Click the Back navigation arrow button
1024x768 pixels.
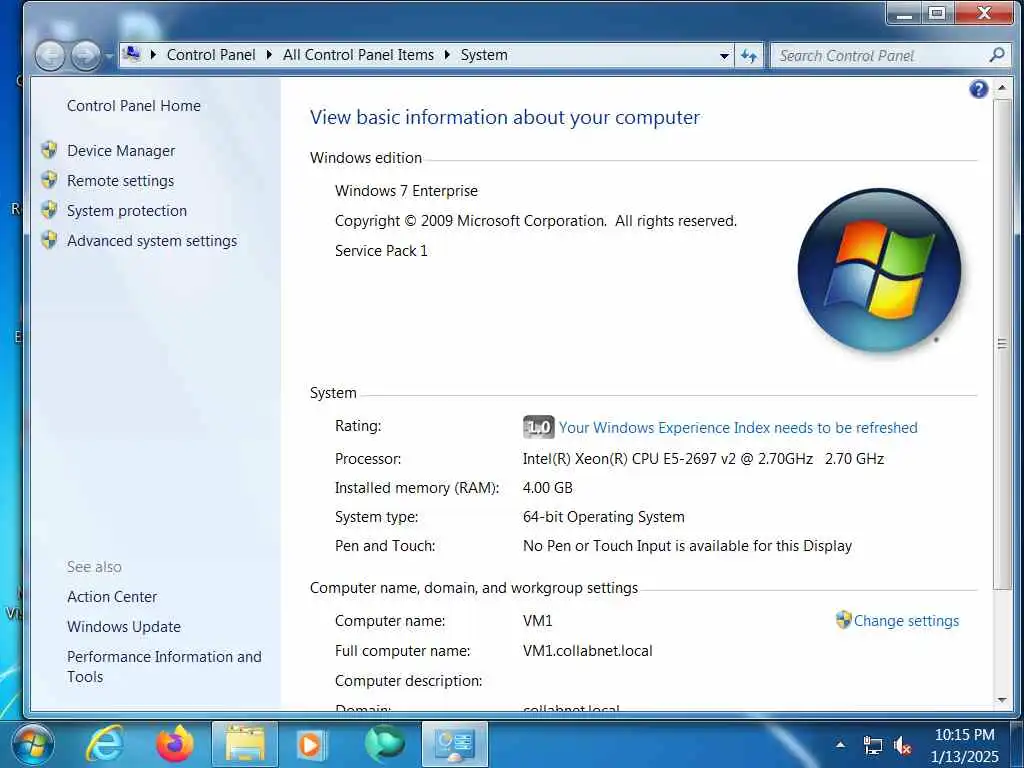pyautogui.click(x=50, y=56)
